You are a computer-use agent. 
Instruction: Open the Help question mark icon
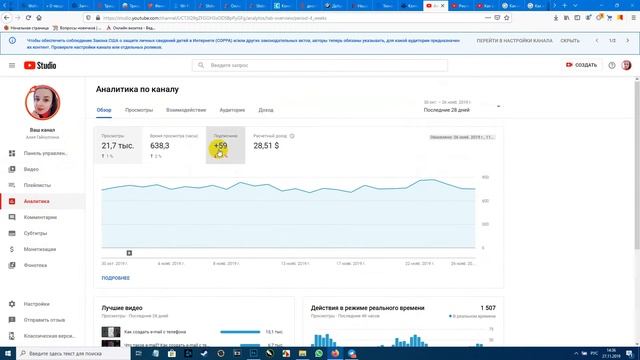[611, 65]
